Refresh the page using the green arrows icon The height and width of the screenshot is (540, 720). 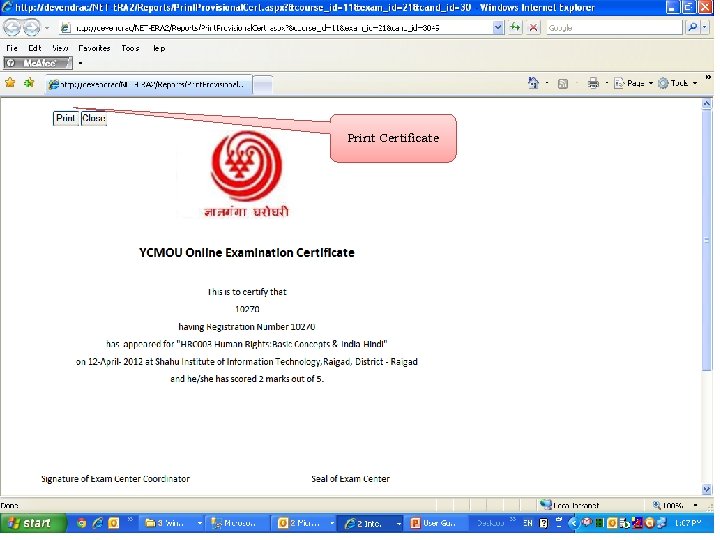(515, 28)
